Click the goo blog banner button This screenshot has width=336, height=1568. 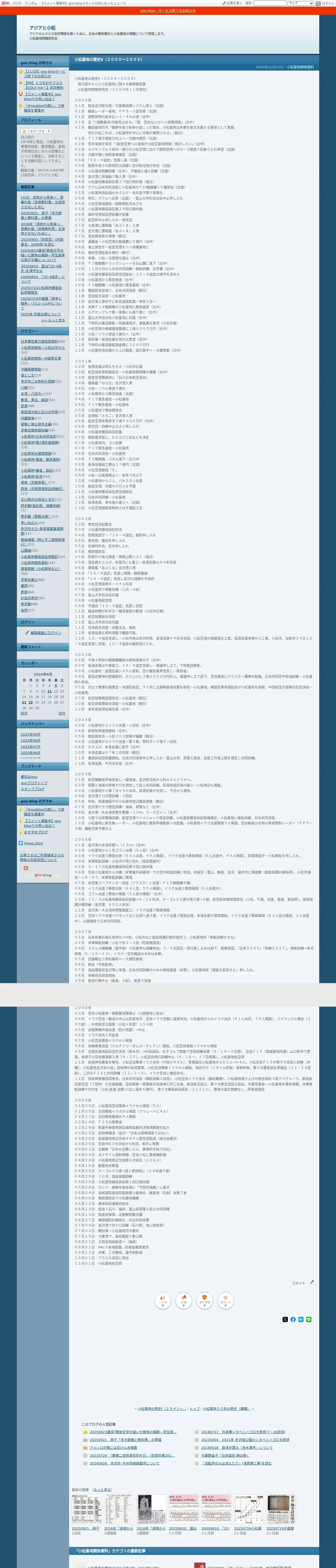tap(43, 875)
